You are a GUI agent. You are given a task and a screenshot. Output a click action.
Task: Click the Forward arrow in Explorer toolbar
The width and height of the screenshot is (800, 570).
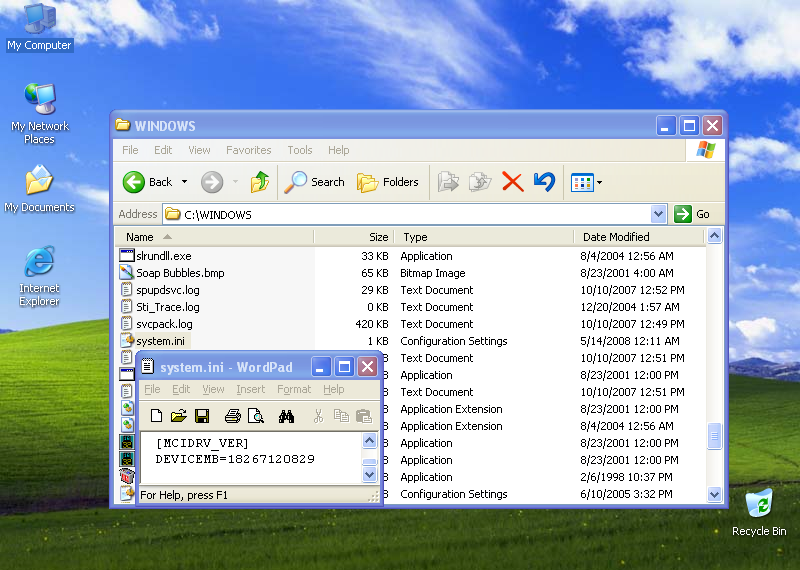(x=212, y=182)
